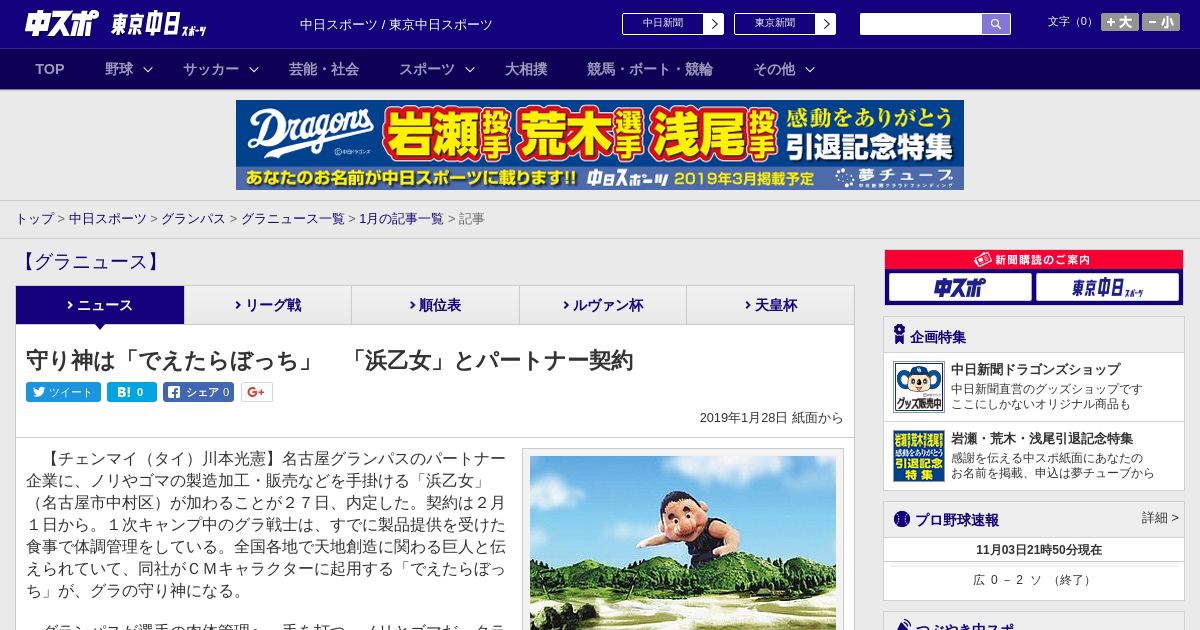The image size is (1200, 630).
Task: Open the 芸能・社会 menu item
Action: [324, 69]
